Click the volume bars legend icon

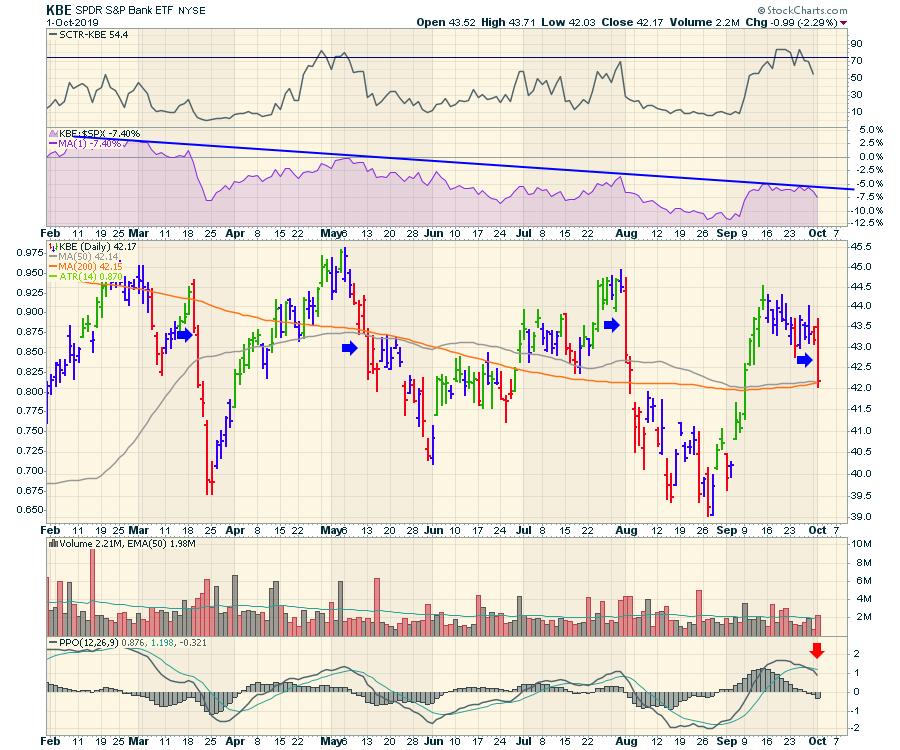[53, 543]
